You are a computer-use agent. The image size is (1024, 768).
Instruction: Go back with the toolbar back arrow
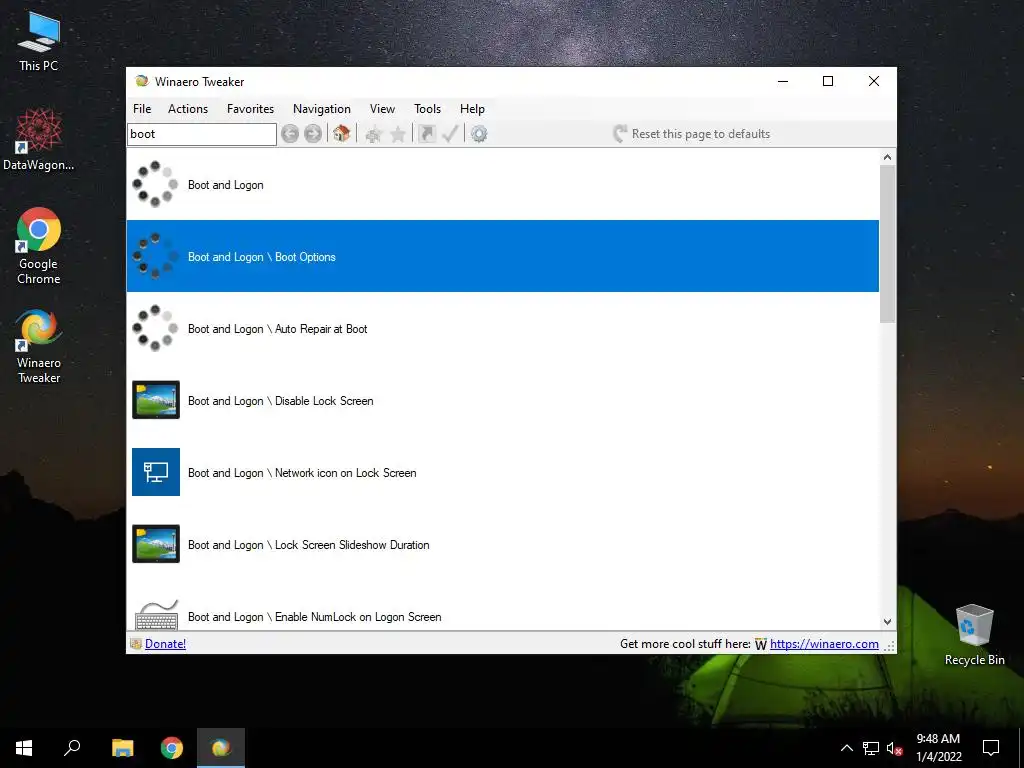pyautogui.click(x=290, y=134)
